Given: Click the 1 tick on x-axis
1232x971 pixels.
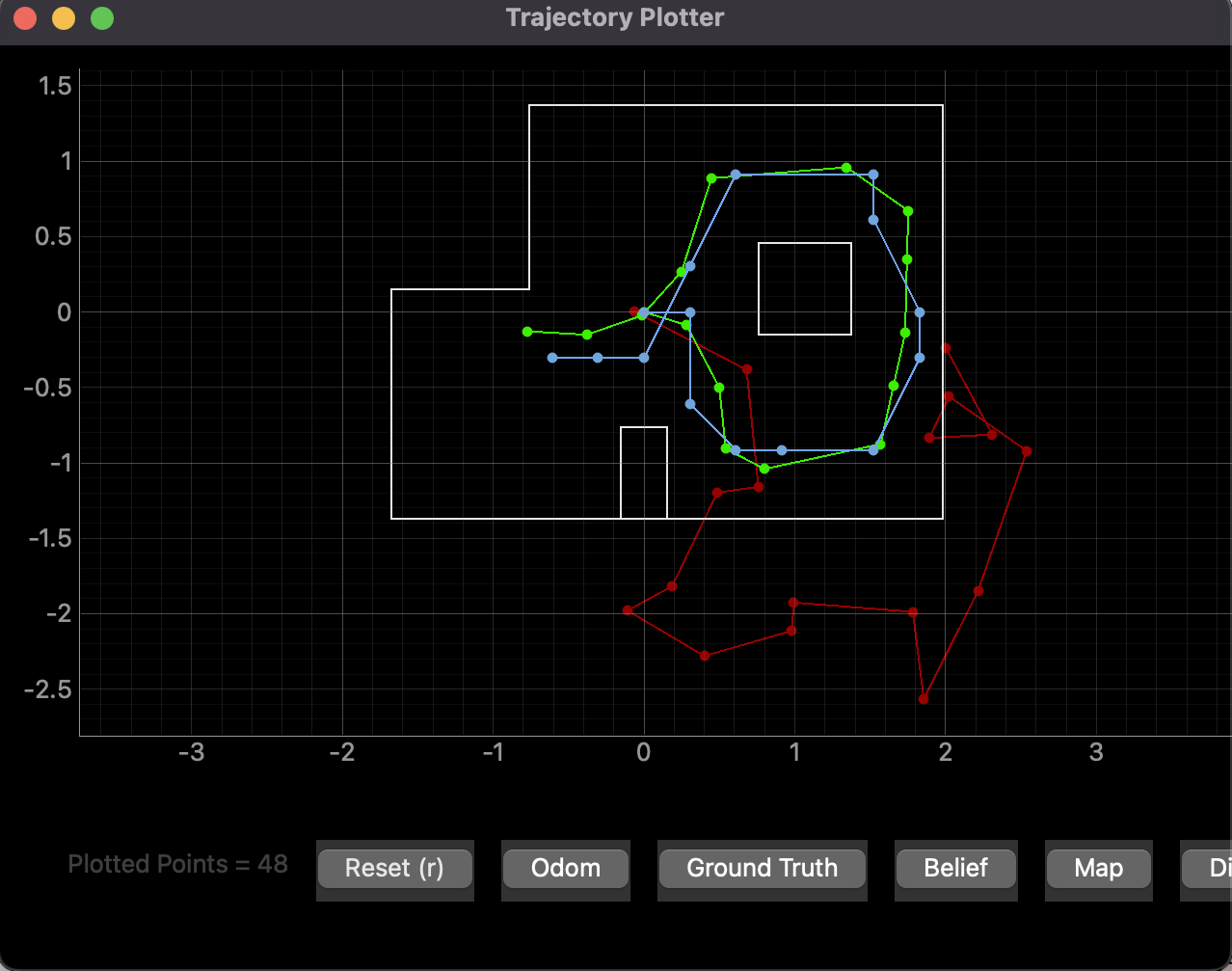Looking at the screenshot, I should [794, 753].
